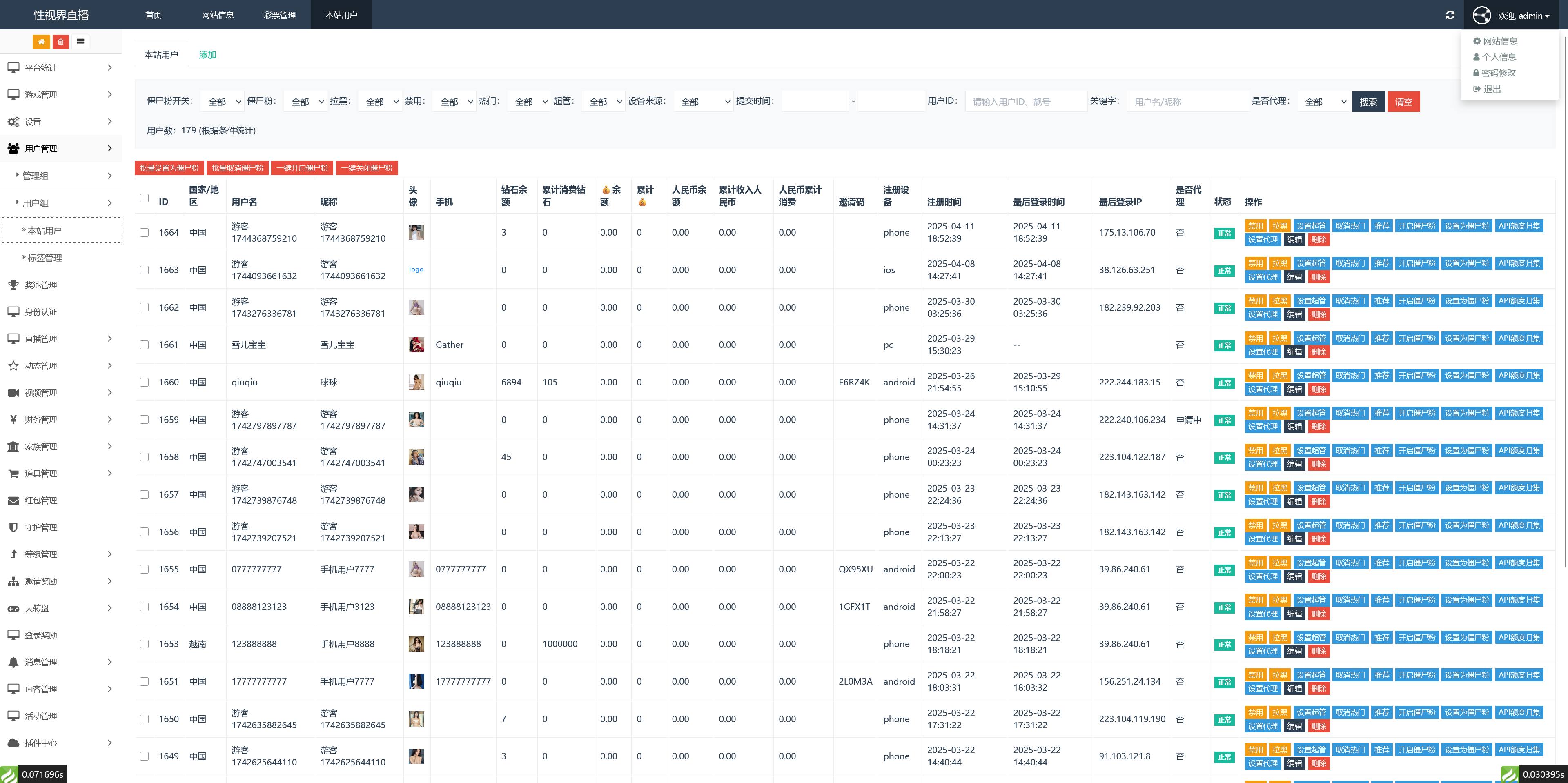1568x783 pixels.
Task: Click the 搜索 search button
Action: pyautogui.click(x=1368, y=102)
